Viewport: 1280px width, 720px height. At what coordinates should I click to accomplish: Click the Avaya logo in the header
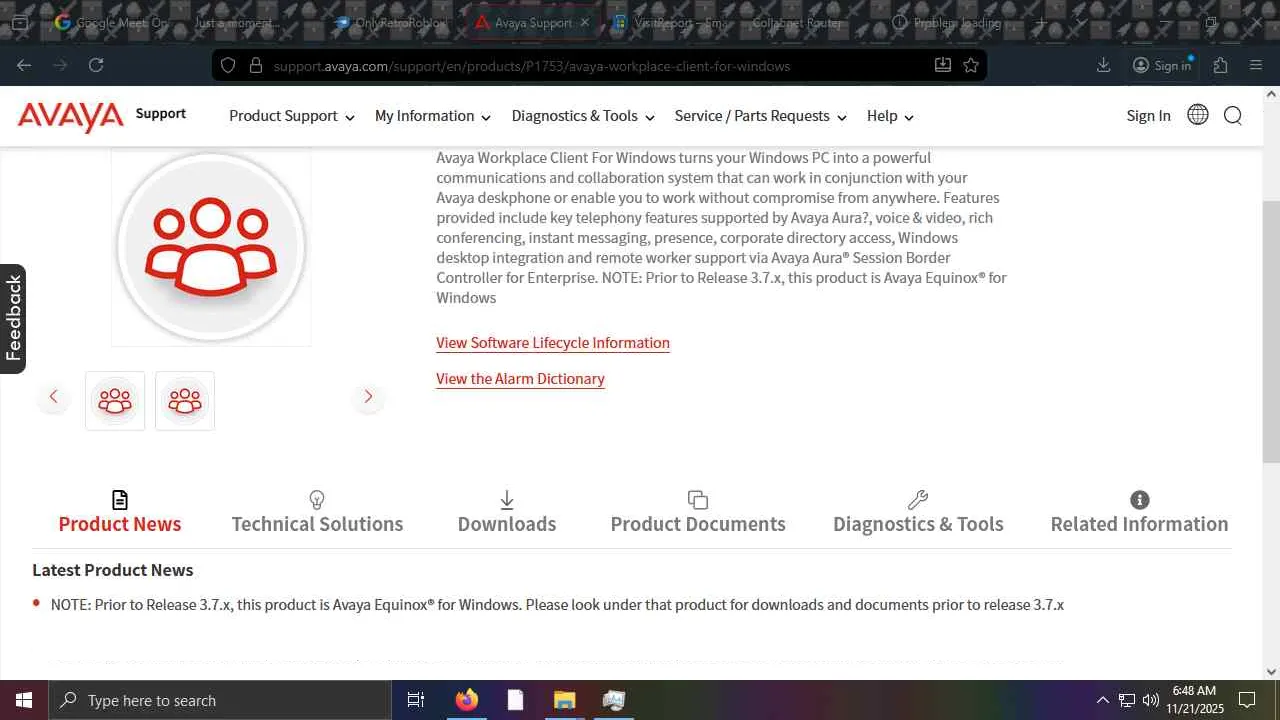coord(71,115)
